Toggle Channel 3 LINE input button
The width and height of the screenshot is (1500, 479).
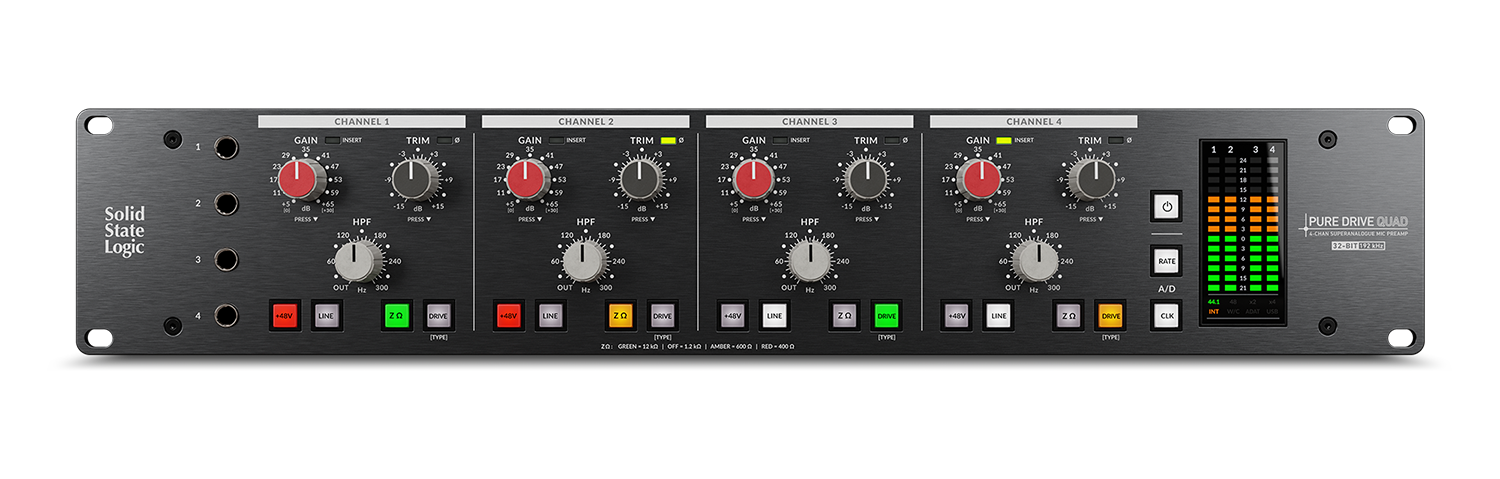tap(774, 316)
